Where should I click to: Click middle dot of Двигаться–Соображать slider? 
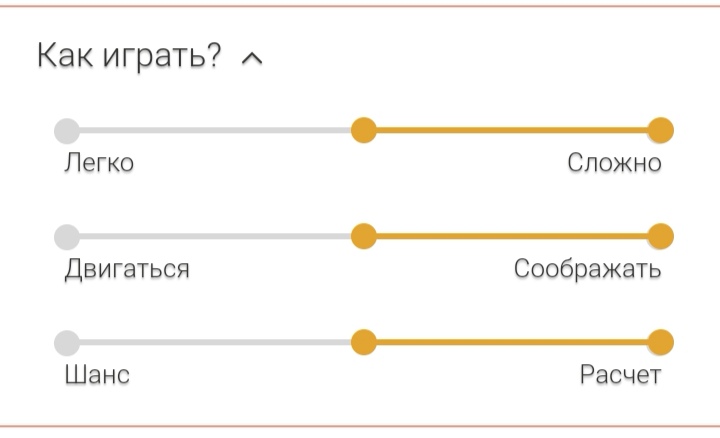pyautogui.click(x=363, y=237)
